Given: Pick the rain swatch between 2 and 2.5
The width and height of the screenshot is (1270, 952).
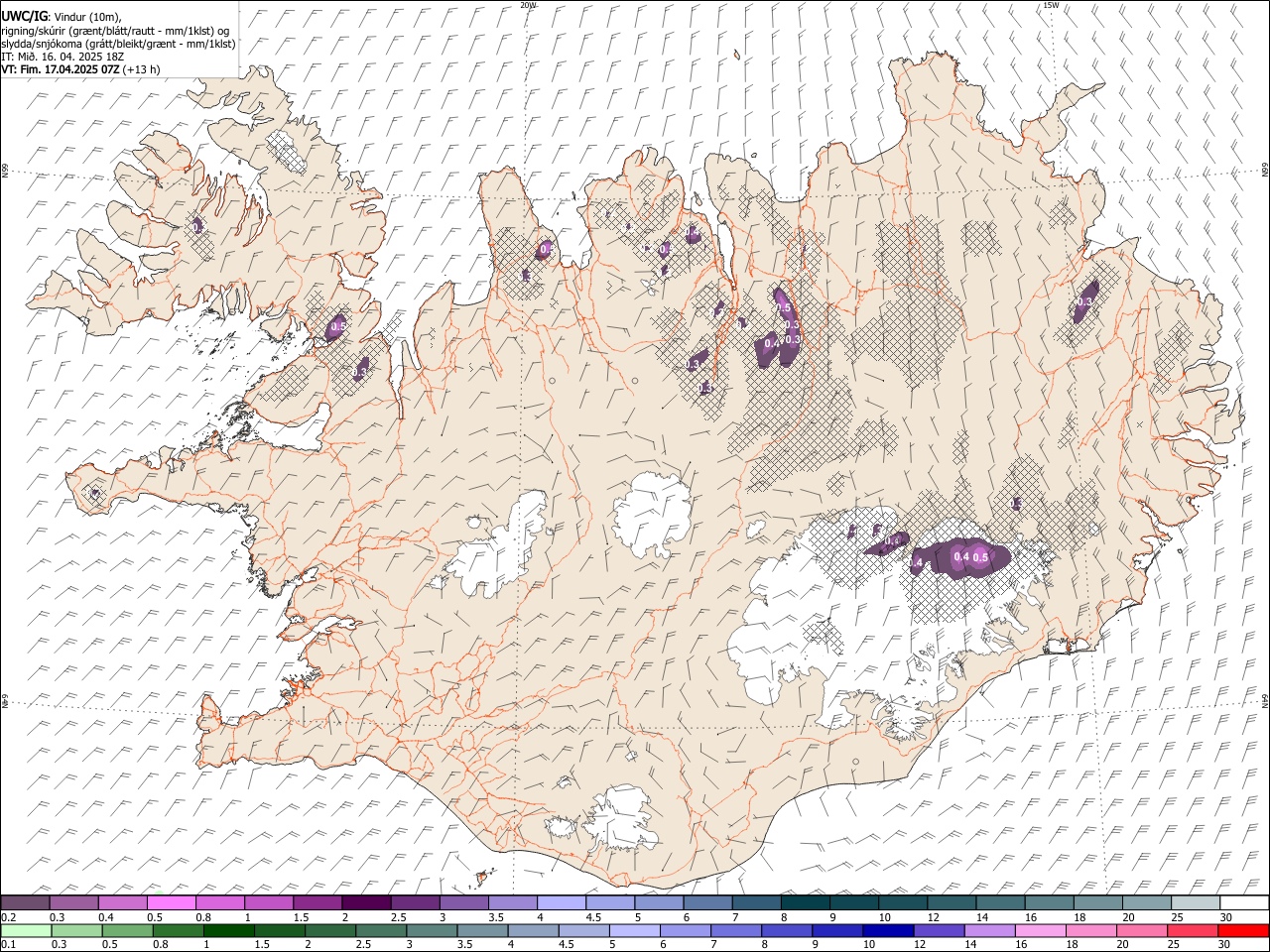Looking at the screenshot, I should tap(329, 931).
